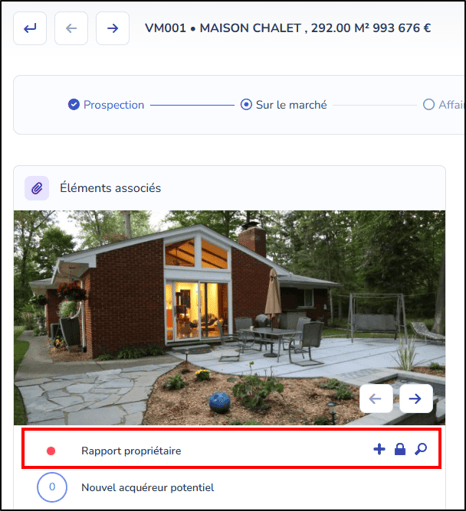The height and width of the screenshot is (511, 466).
Task: Open Nouvel acquéreur potentiel entry
Action: coord(148,488)
